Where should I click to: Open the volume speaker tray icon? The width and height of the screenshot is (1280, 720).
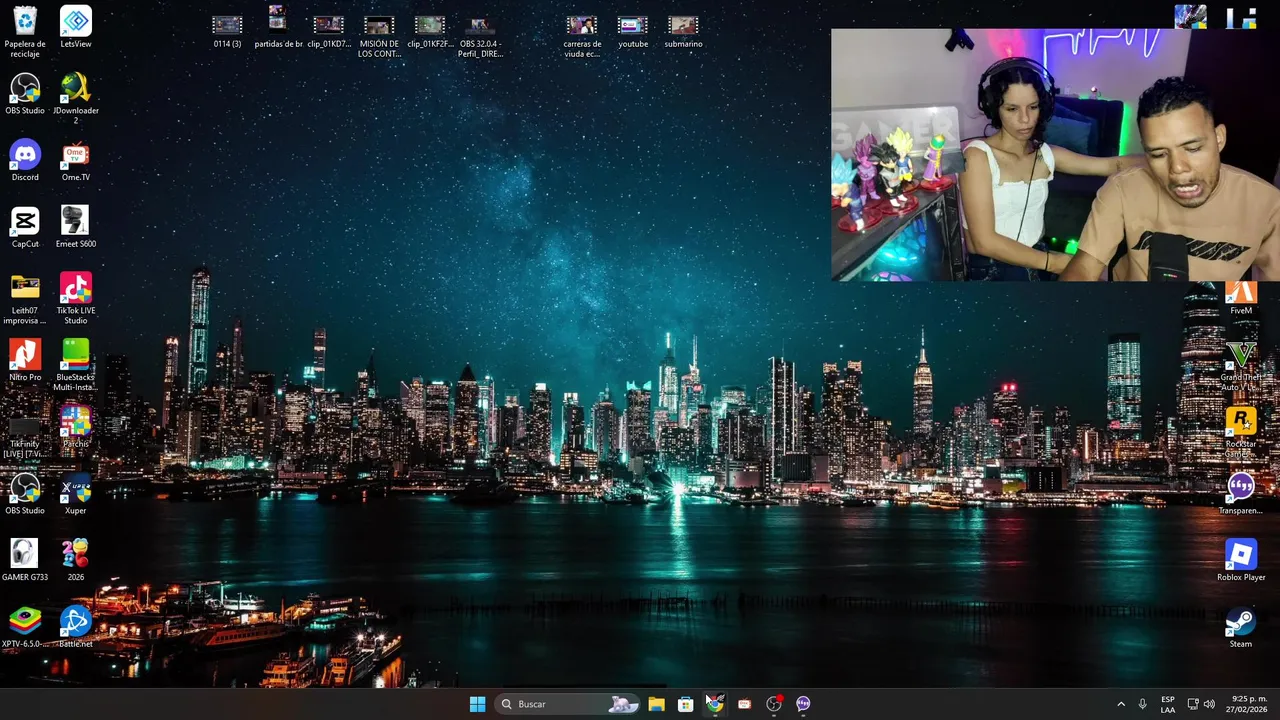(1209, 704)
